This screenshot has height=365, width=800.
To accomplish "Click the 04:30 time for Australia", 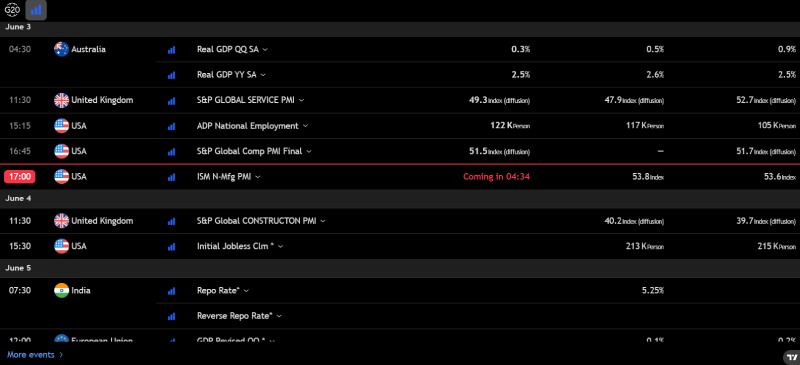I will [x=20, y=50].
